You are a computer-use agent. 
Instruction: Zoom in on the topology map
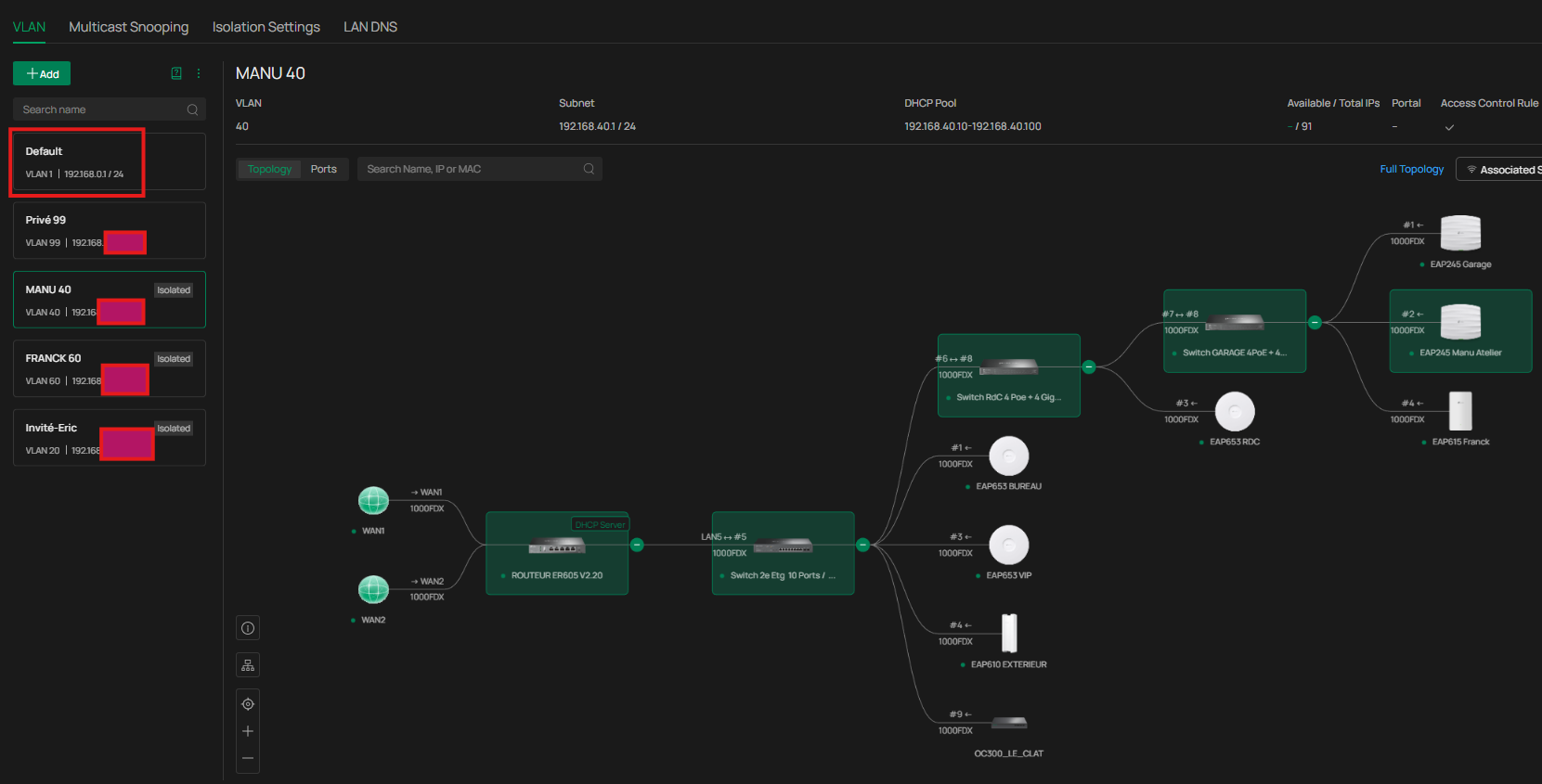tap(248, 731)
